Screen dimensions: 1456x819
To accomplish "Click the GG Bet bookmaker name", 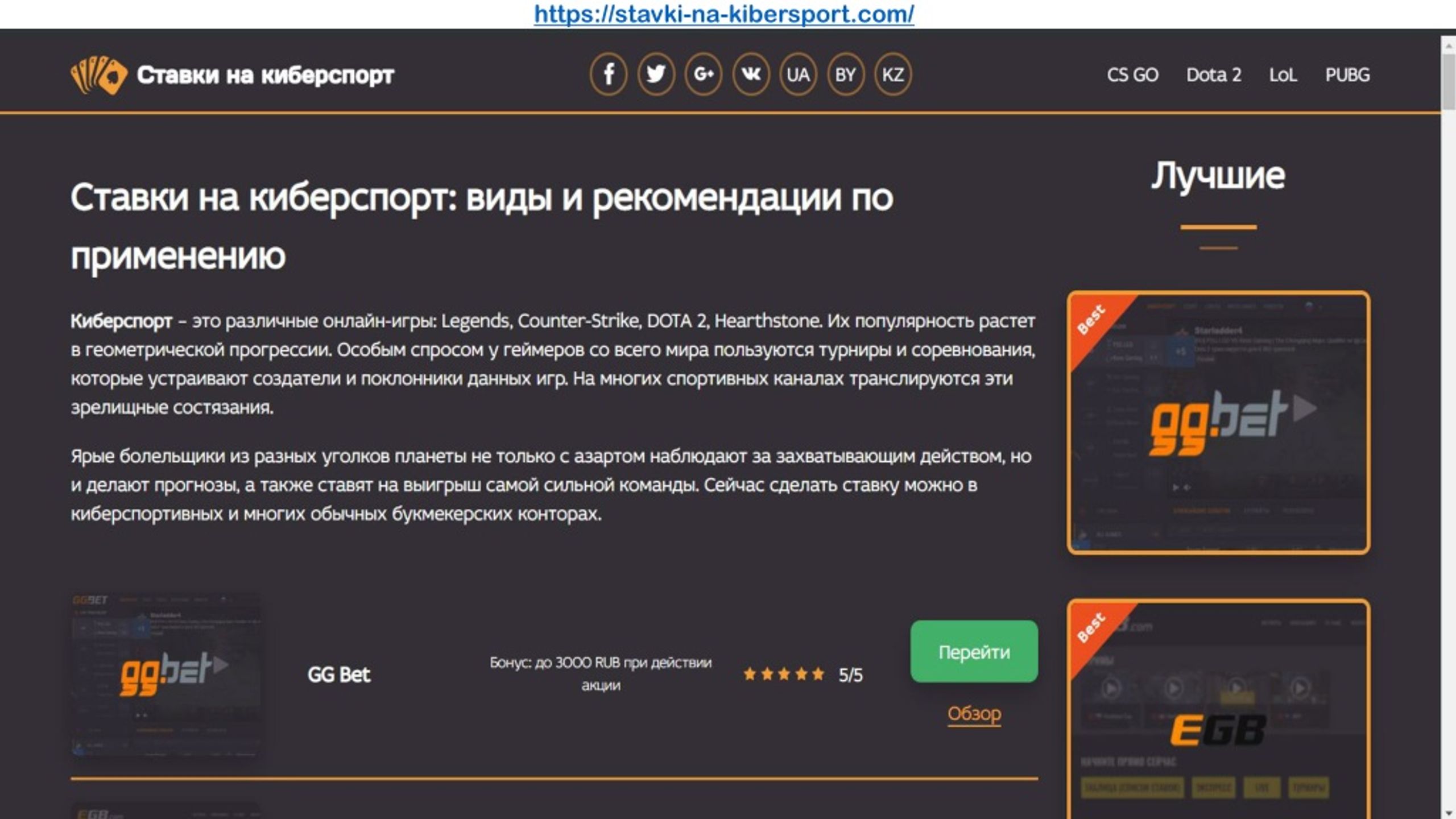I will (339, 675).
